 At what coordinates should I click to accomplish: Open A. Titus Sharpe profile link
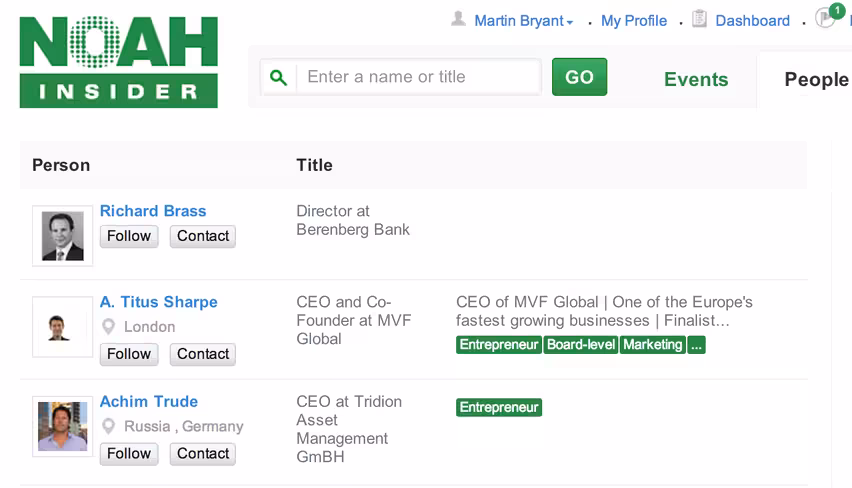click(x=159, y=302)
